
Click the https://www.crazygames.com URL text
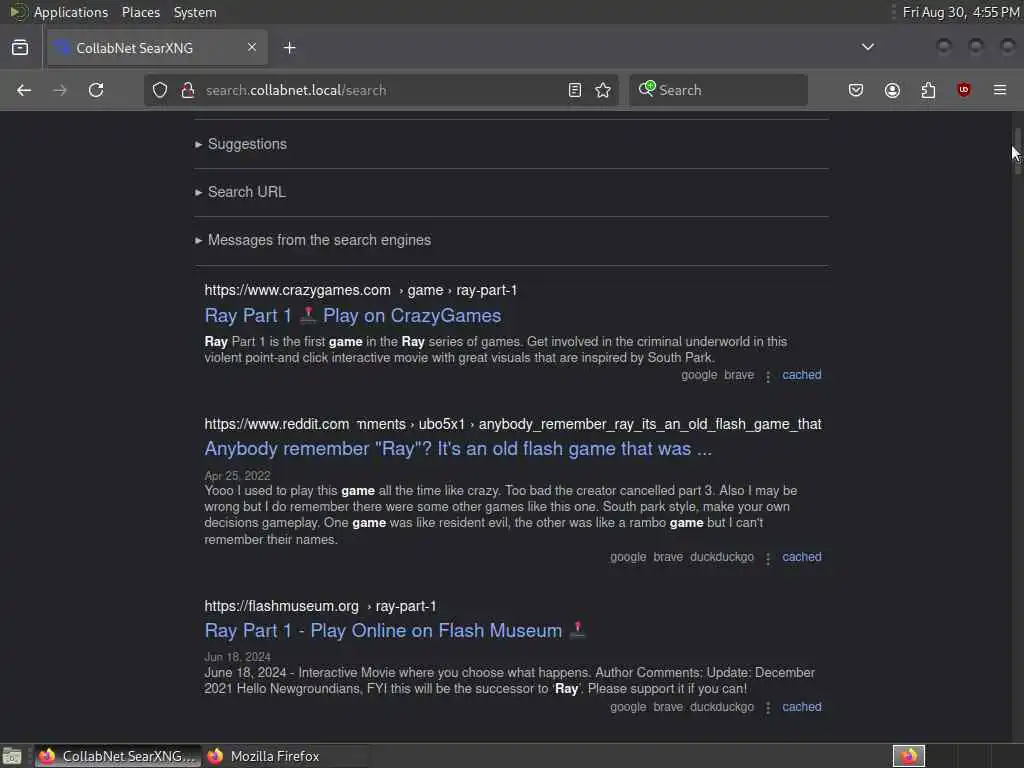coord(297,290)
